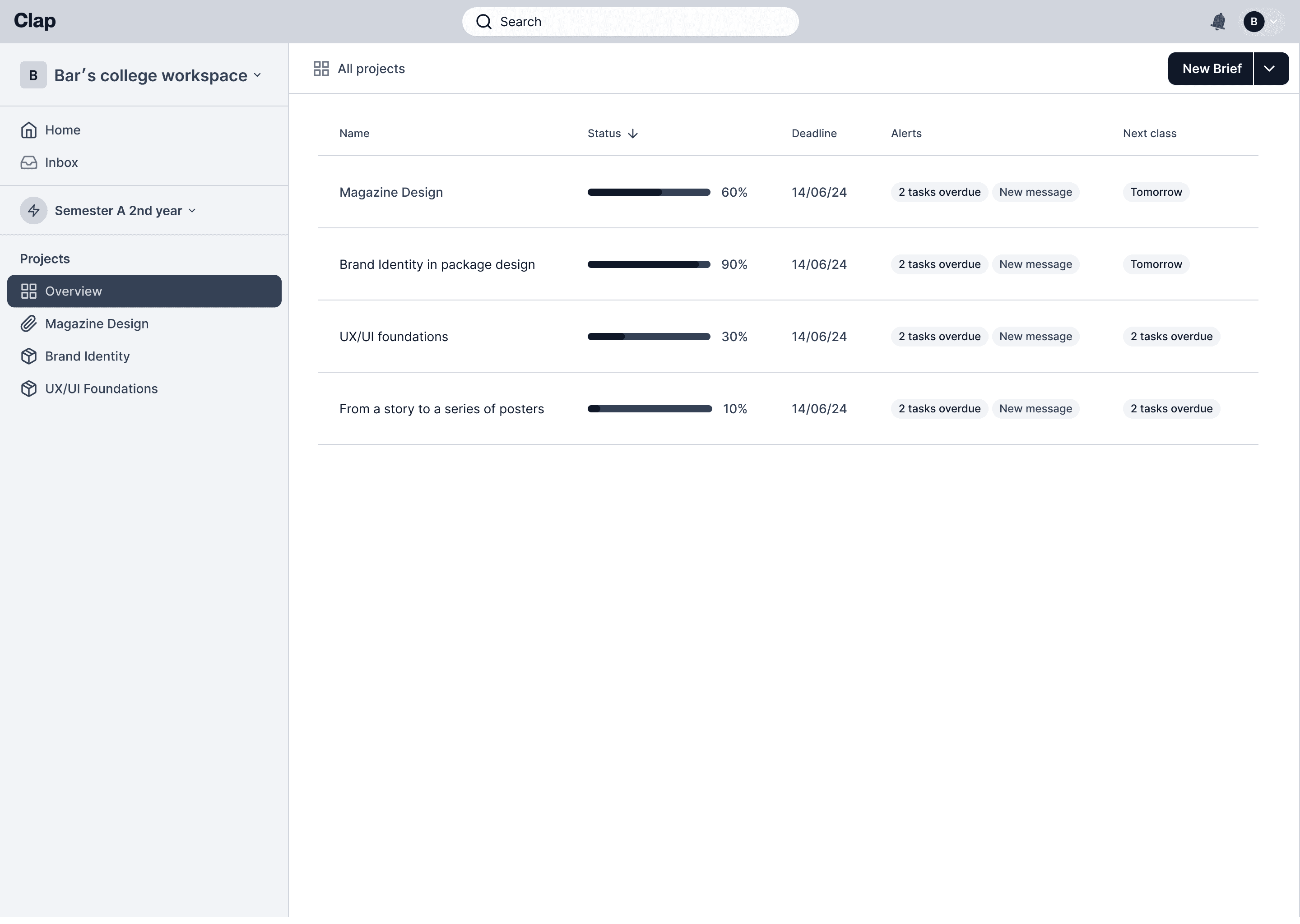Viewport: 1300px width, 924px height.
Task: Click the box icon beside Brand Identity
Action: [28, 356]
